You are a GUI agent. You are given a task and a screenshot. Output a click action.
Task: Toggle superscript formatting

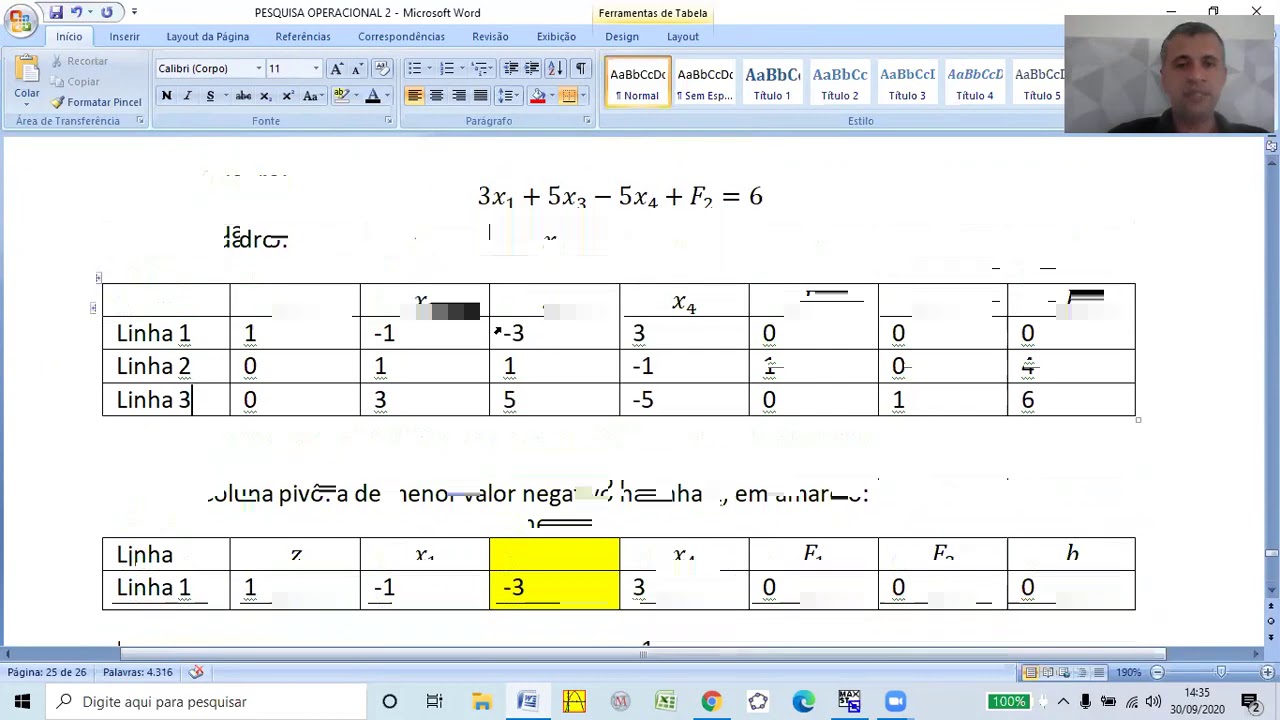point(287,96)
